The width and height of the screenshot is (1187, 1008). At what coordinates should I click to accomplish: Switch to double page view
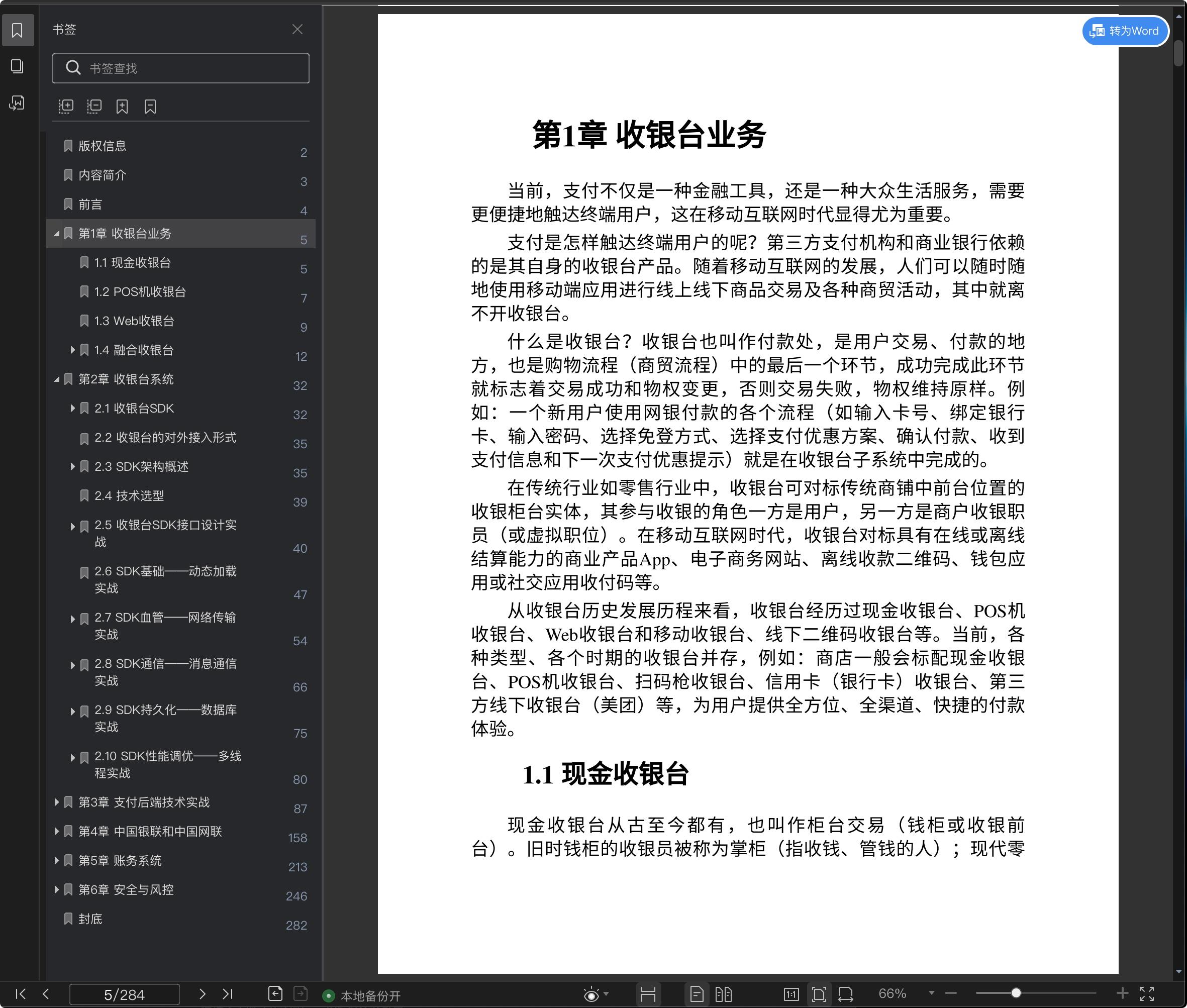[724, 994]
